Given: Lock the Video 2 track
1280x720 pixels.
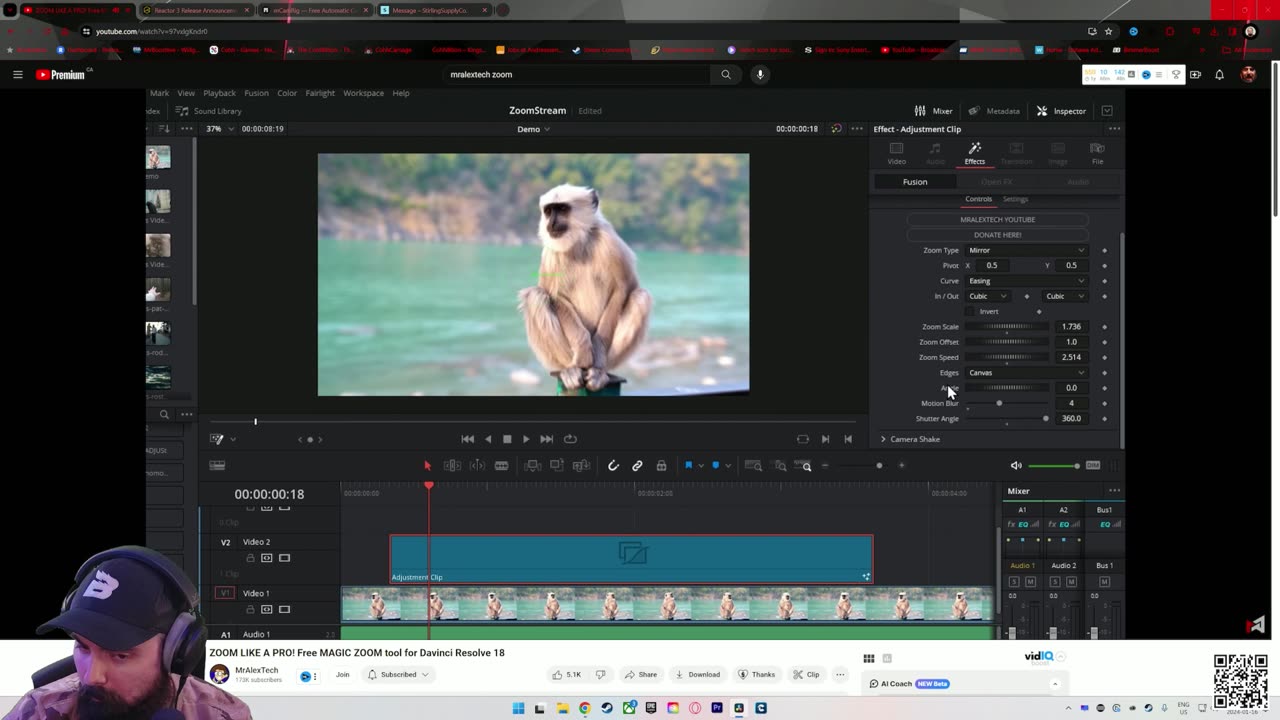Looking at the screenshot, I should pyautogui.click(x=250, y=558).
